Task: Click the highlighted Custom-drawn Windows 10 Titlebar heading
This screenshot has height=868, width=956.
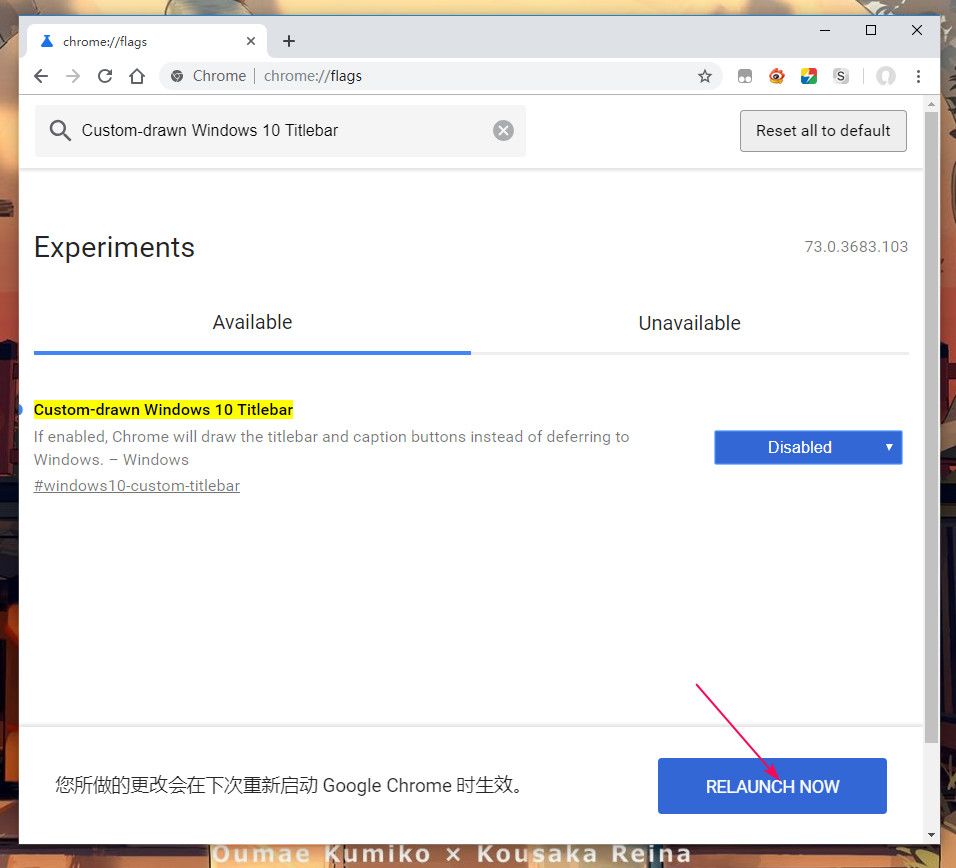Action: pos(163,410)
